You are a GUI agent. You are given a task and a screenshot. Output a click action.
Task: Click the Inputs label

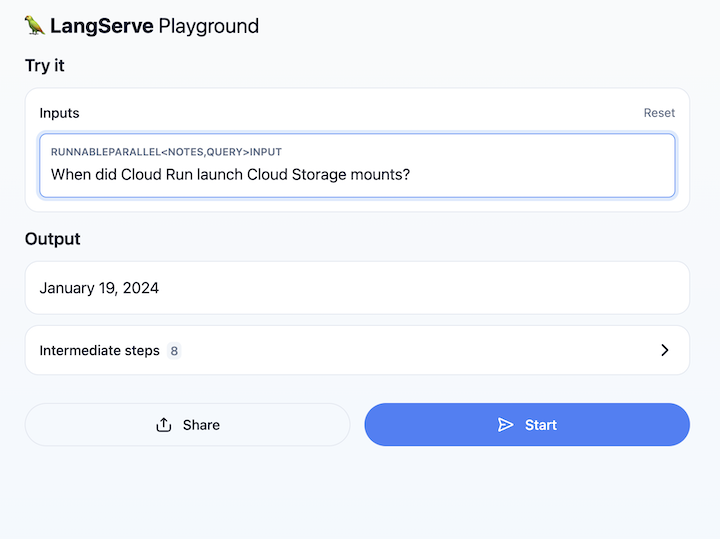click(x=59, y=113)
